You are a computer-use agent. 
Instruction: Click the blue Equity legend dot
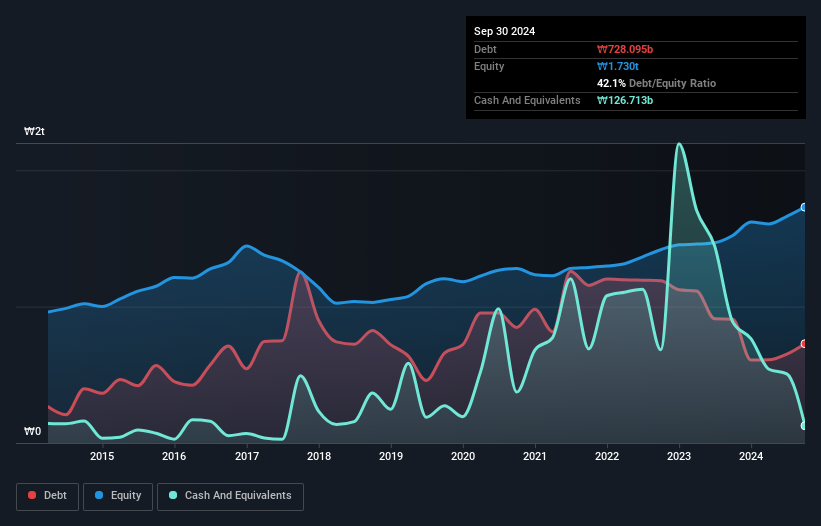[x=99, y=495]
